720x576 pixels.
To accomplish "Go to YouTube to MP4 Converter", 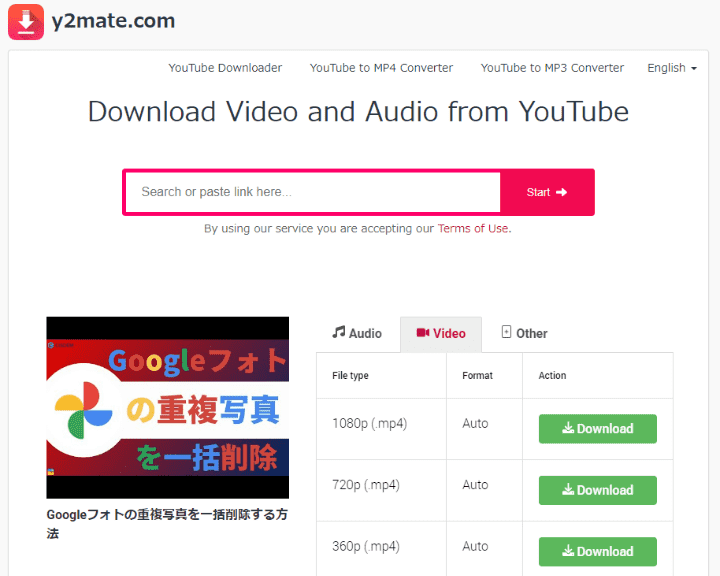I will [381, 68].
